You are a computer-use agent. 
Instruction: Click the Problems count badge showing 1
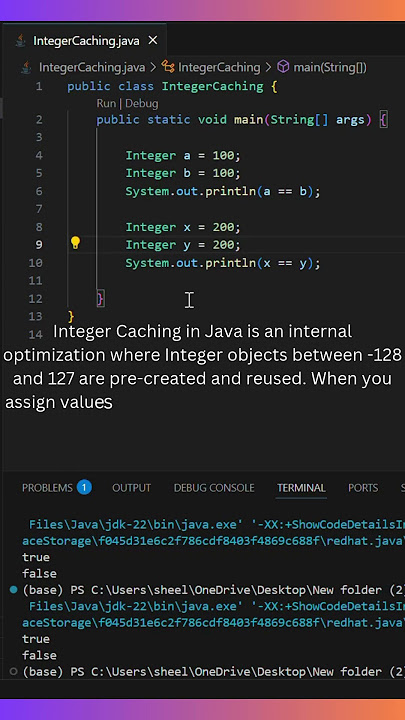click(84, 487)
